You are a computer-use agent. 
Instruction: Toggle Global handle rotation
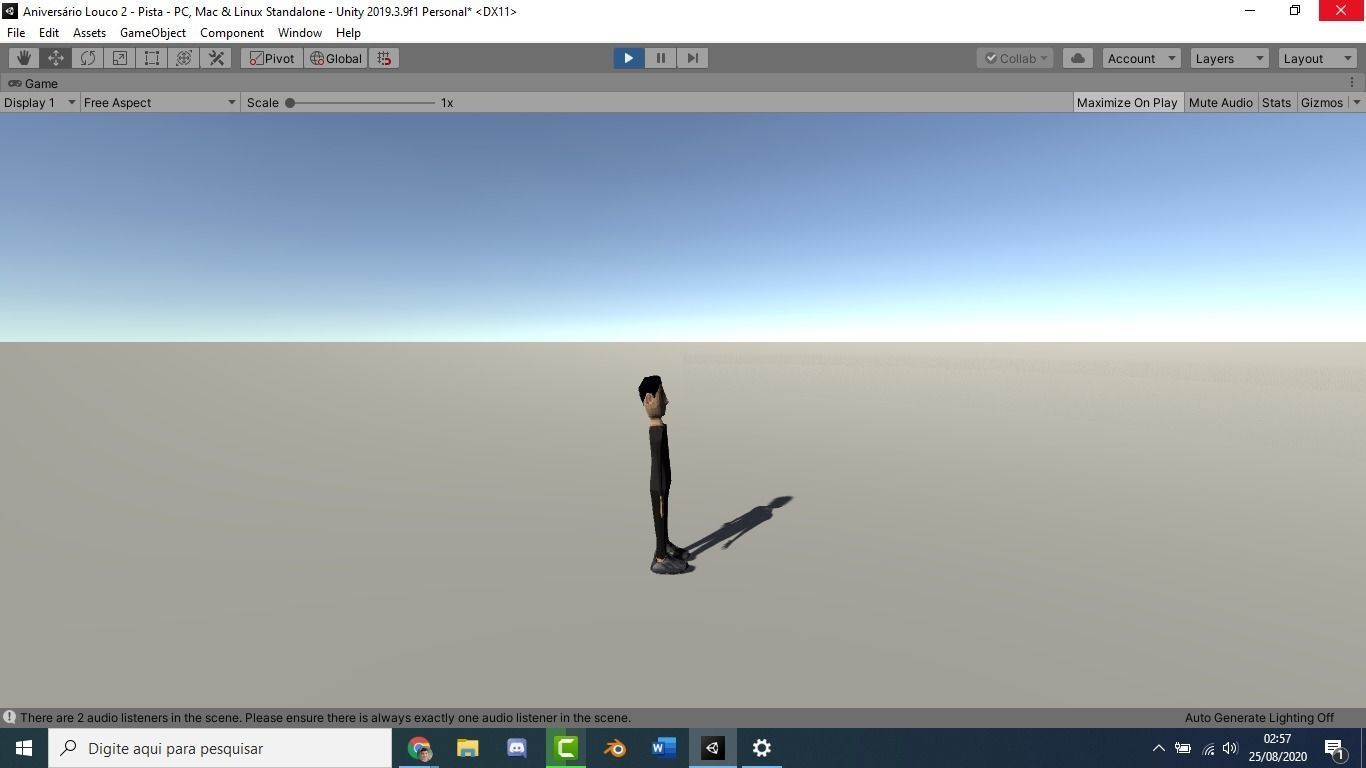coord(336,58)
